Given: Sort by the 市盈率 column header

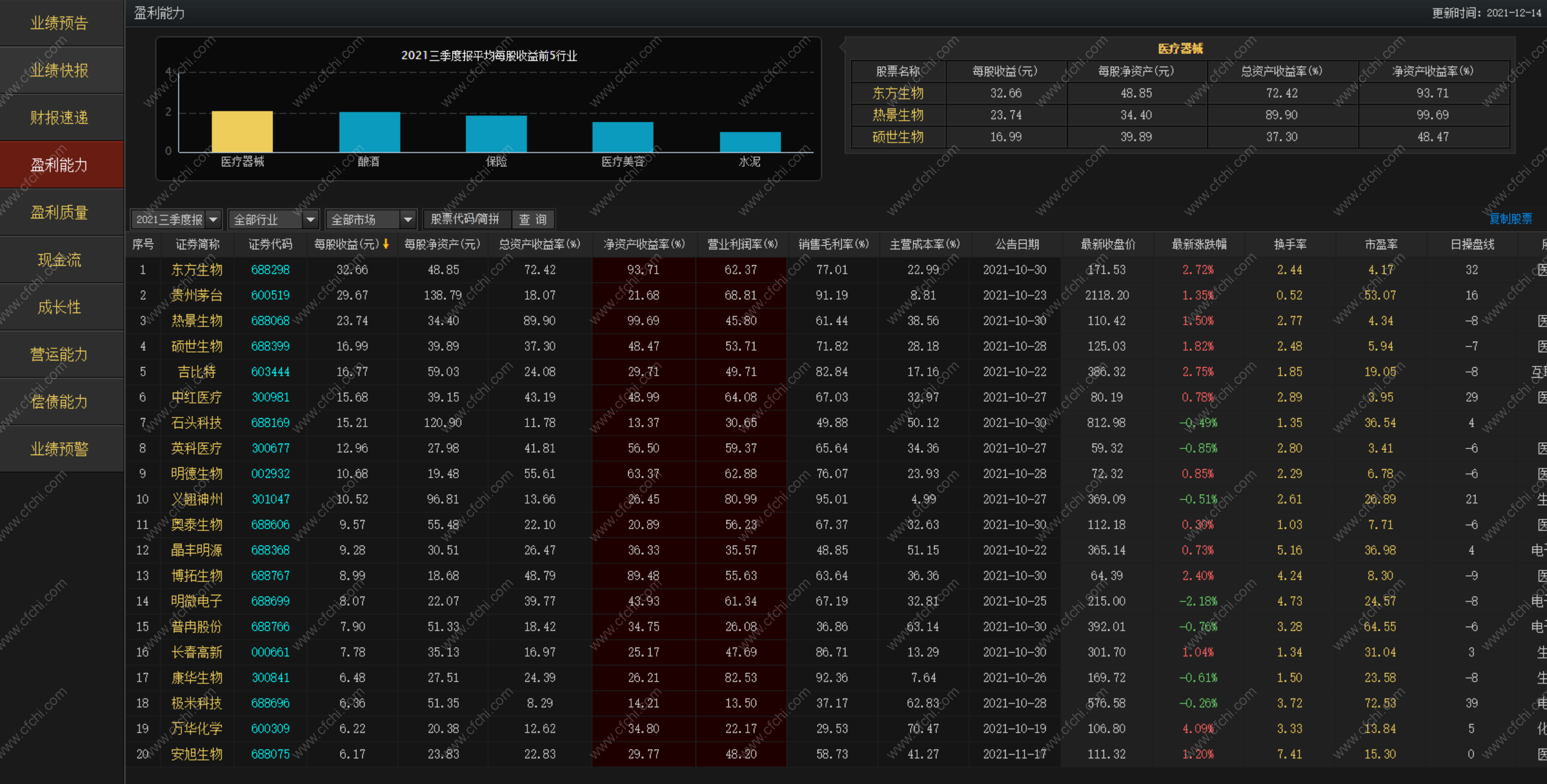Looking at the screenshot, I should (x=1381, y=244).
